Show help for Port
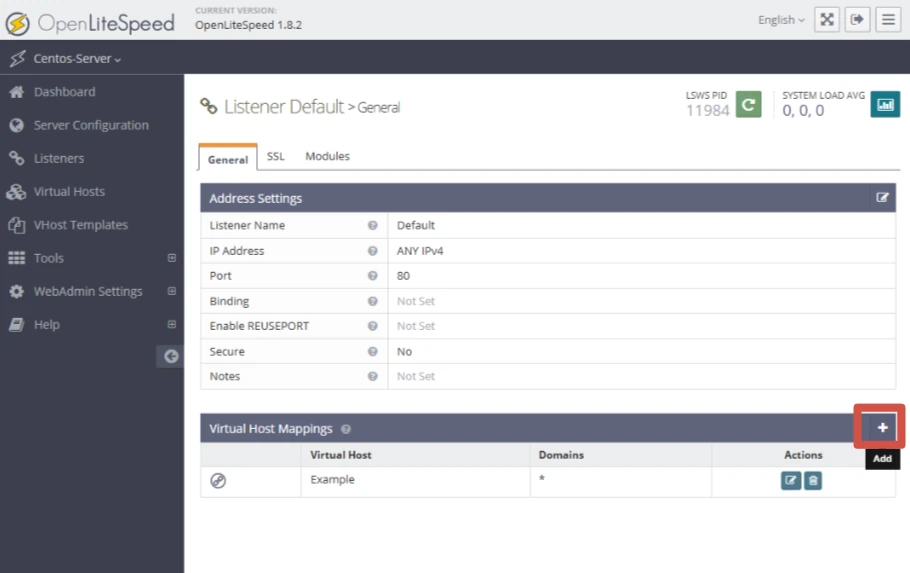 tap(373, 276)
